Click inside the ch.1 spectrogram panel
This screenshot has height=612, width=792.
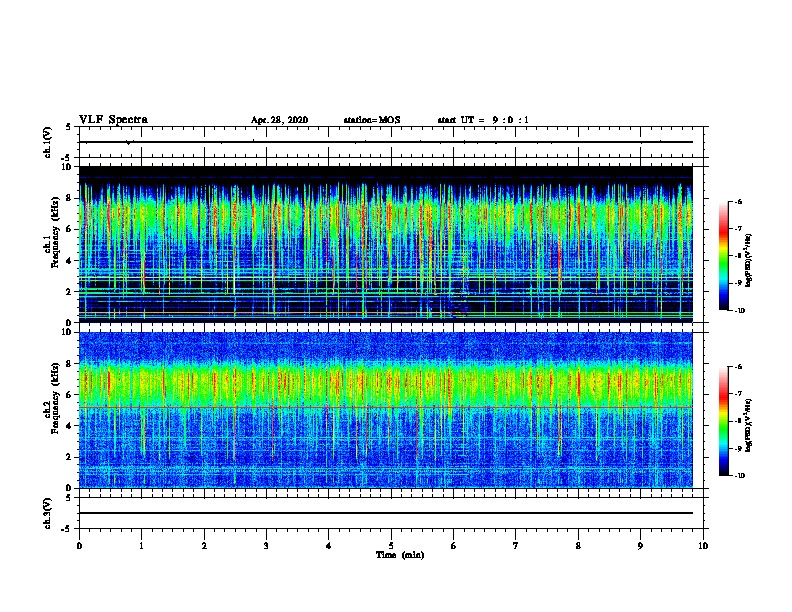coord(385,244)
